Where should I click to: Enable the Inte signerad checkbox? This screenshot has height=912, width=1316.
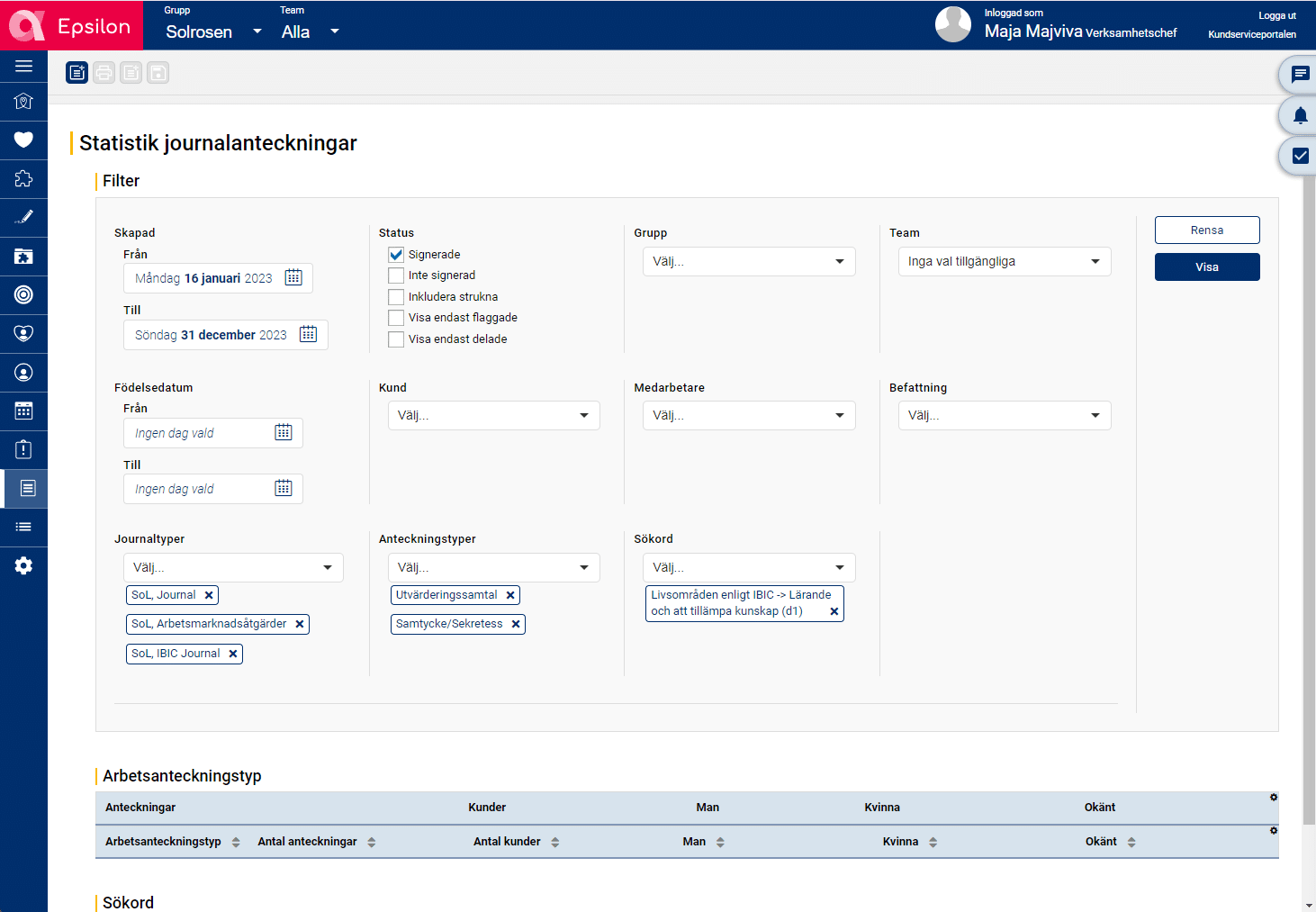pos(396,275)
